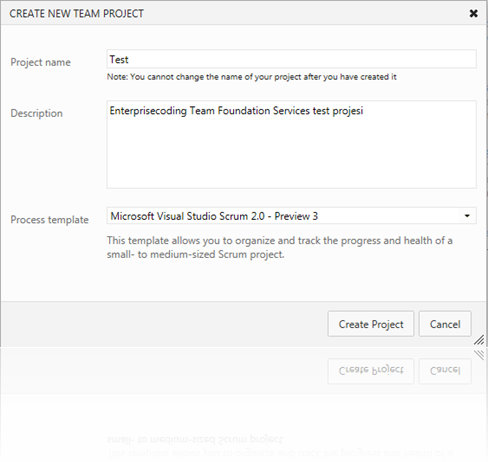
Task: Click the Create Project button
Action: tap(371, 324)
